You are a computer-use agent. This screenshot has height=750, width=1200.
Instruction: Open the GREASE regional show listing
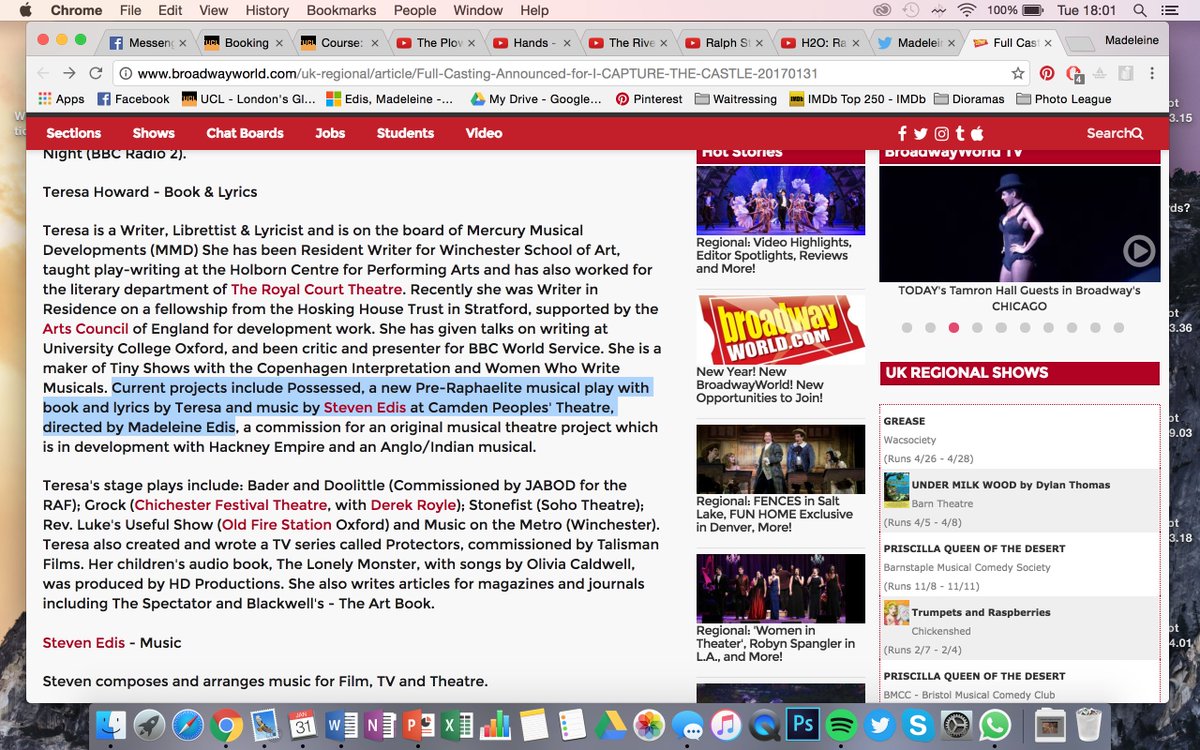(x=904, y=421)
